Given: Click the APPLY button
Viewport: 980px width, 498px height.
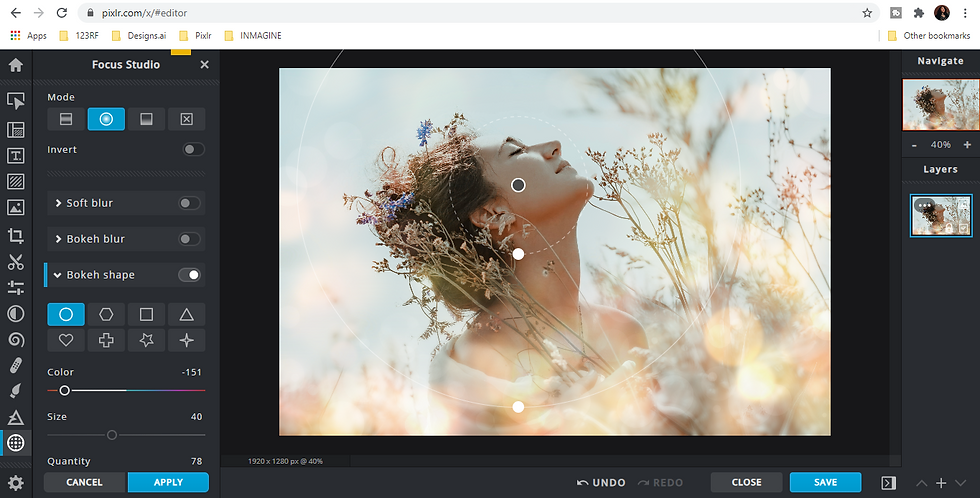Looking at the screenshot, I should coord(168,482).
